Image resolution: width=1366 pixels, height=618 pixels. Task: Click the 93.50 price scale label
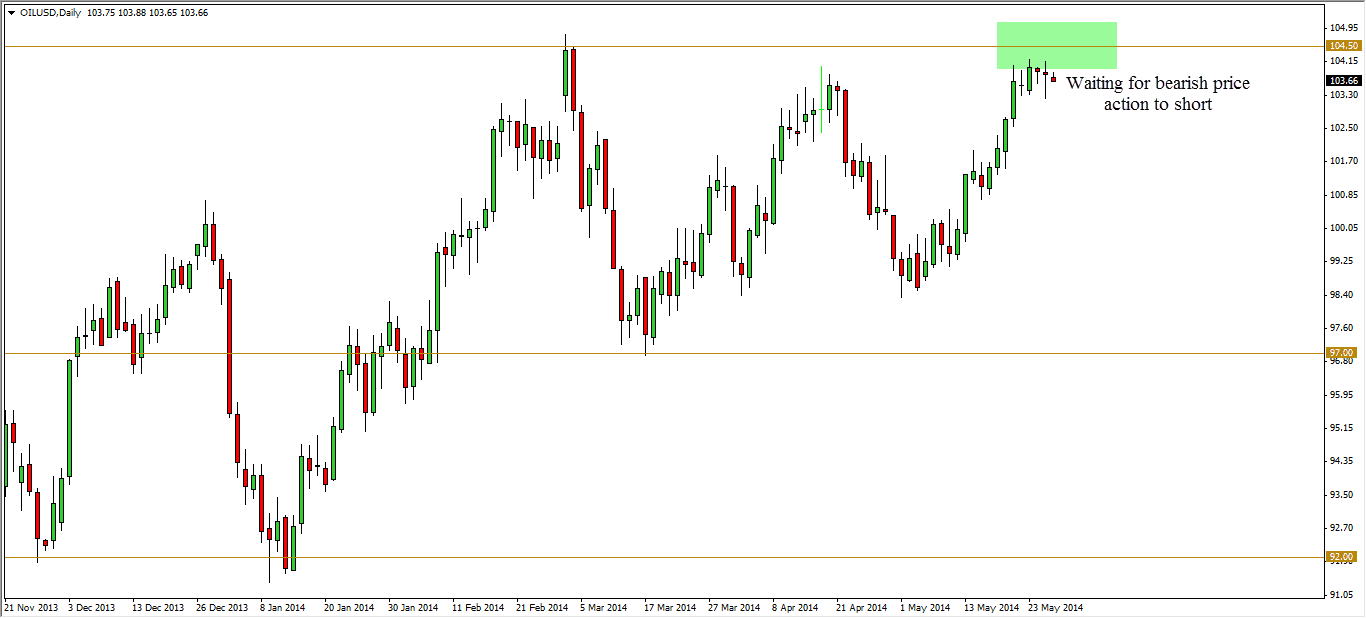(1343, 494)
